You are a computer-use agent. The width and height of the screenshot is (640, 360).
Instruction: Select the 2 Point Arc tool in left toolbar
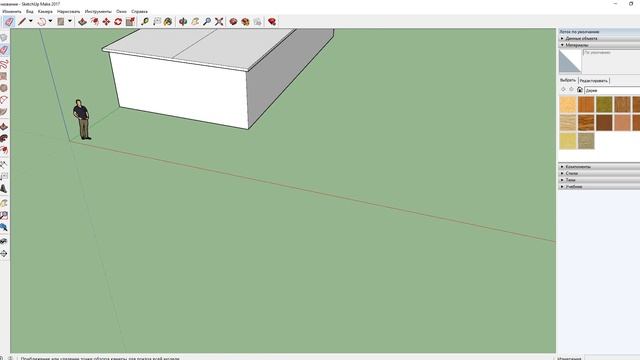click(x=4, y=100)
